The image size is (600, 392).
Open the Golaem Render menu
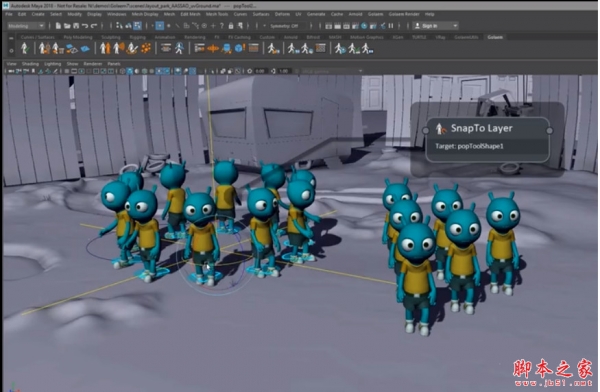tap(404, 14)
